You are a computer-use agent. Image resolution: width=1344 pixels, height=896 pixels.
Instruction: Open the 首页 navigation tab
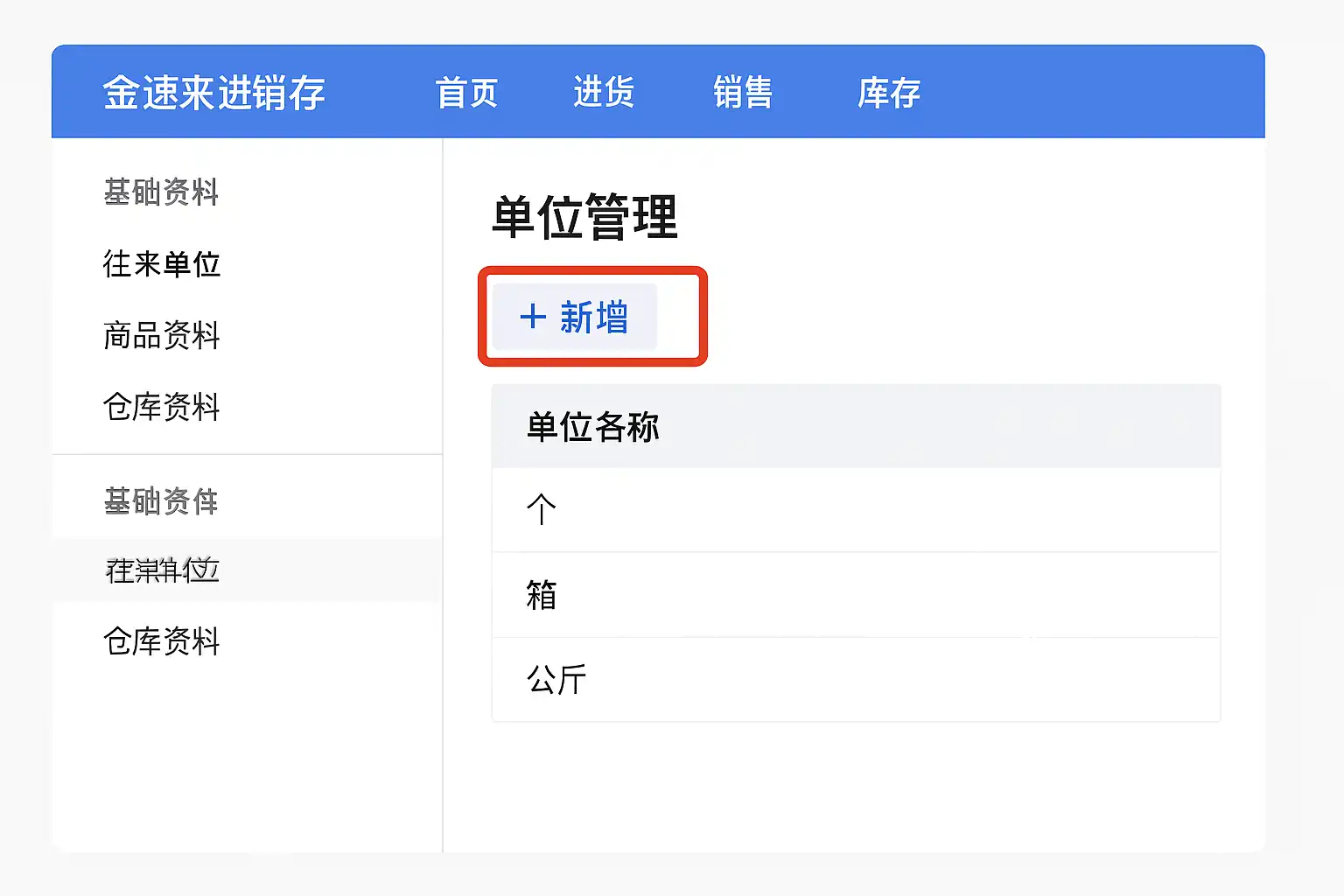466,93
